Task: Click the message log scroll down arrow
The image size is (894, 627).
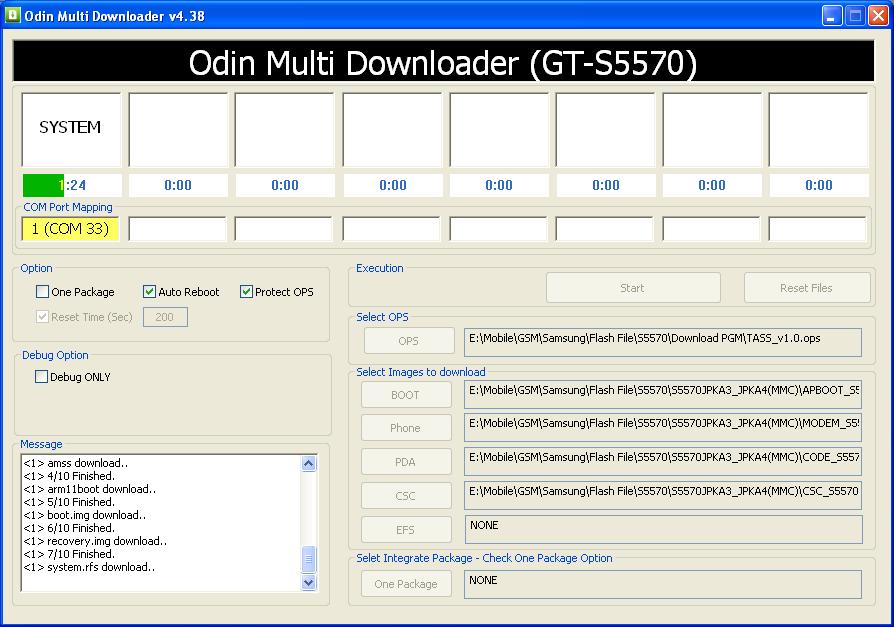Action: tap(308, 583)
